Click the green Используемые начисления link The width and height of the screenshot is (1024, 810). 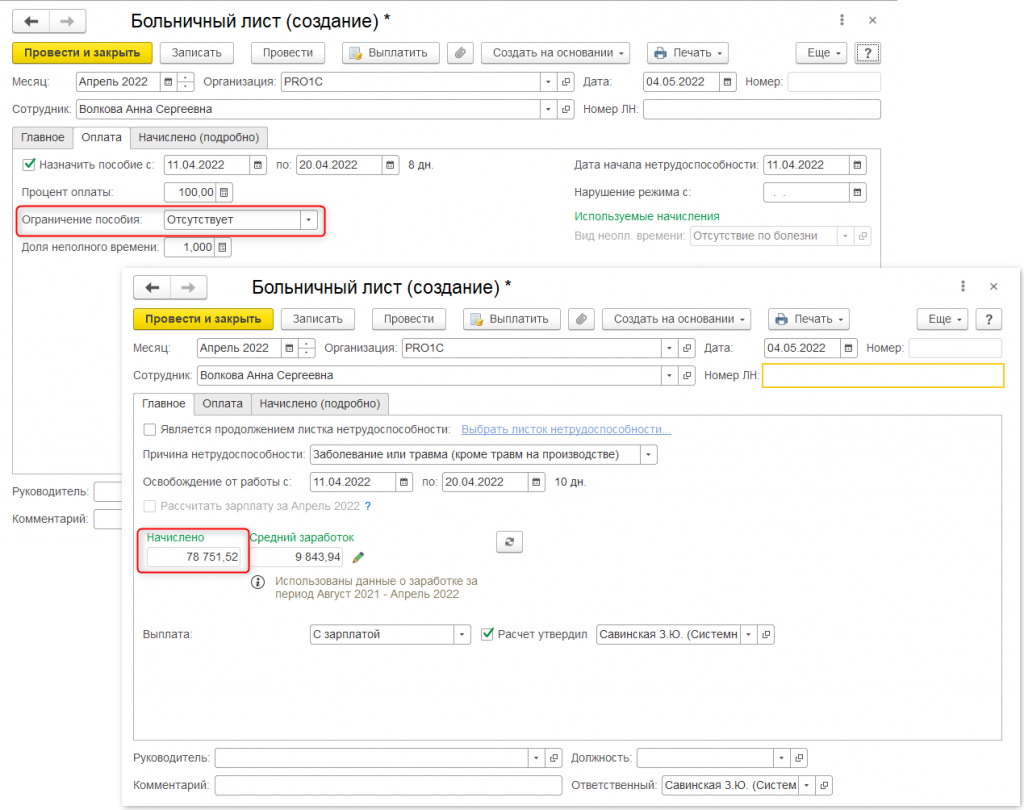tap(646, 216)
